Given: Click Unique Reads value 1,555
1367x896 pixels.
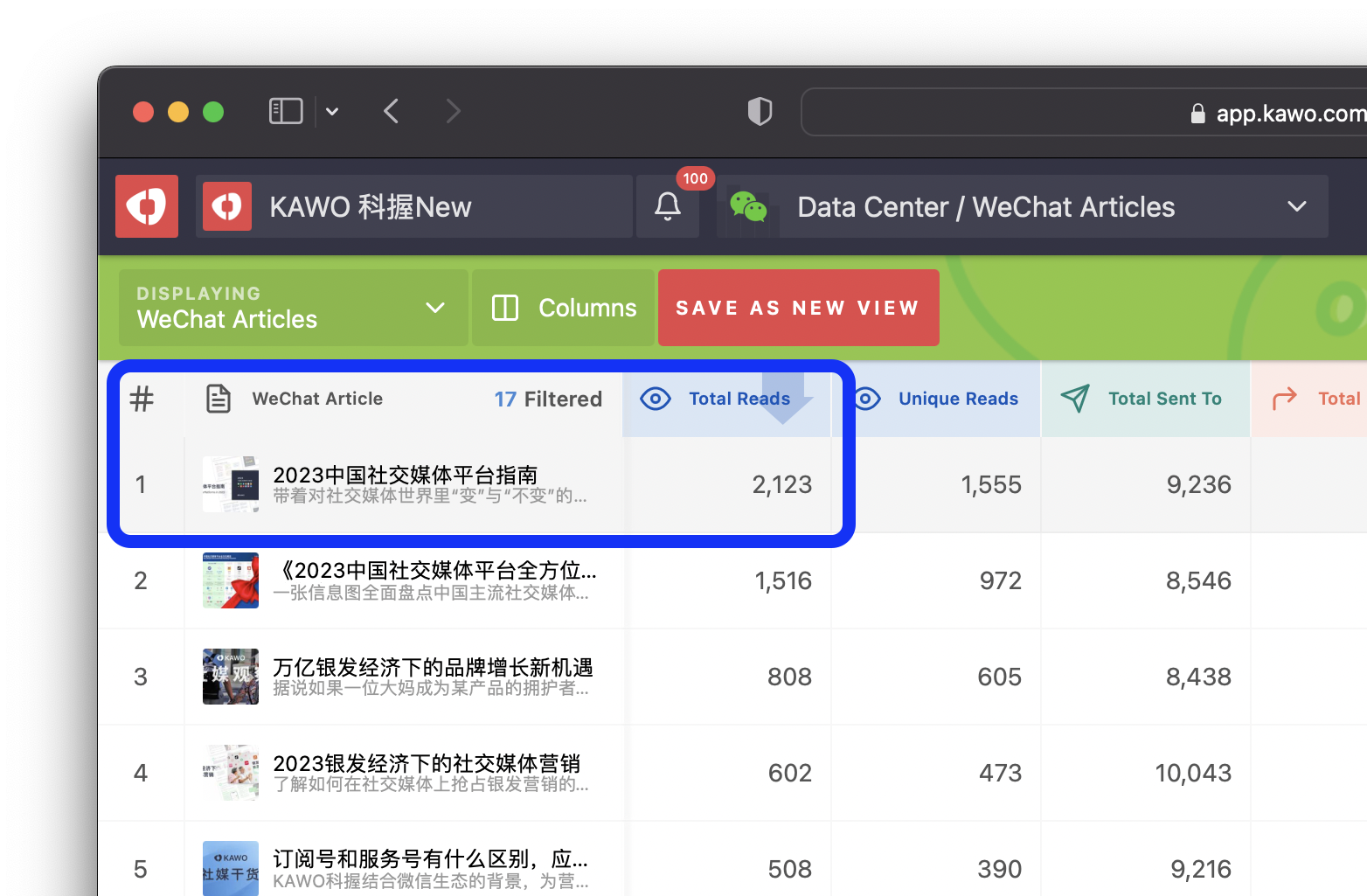Looking at the screenshot, I should [x=991, y=484].
